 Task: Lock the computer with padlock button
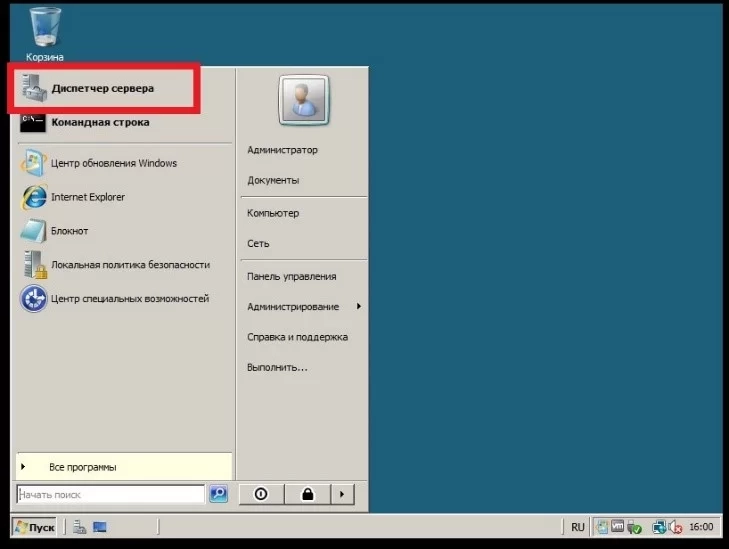[308, 494]
